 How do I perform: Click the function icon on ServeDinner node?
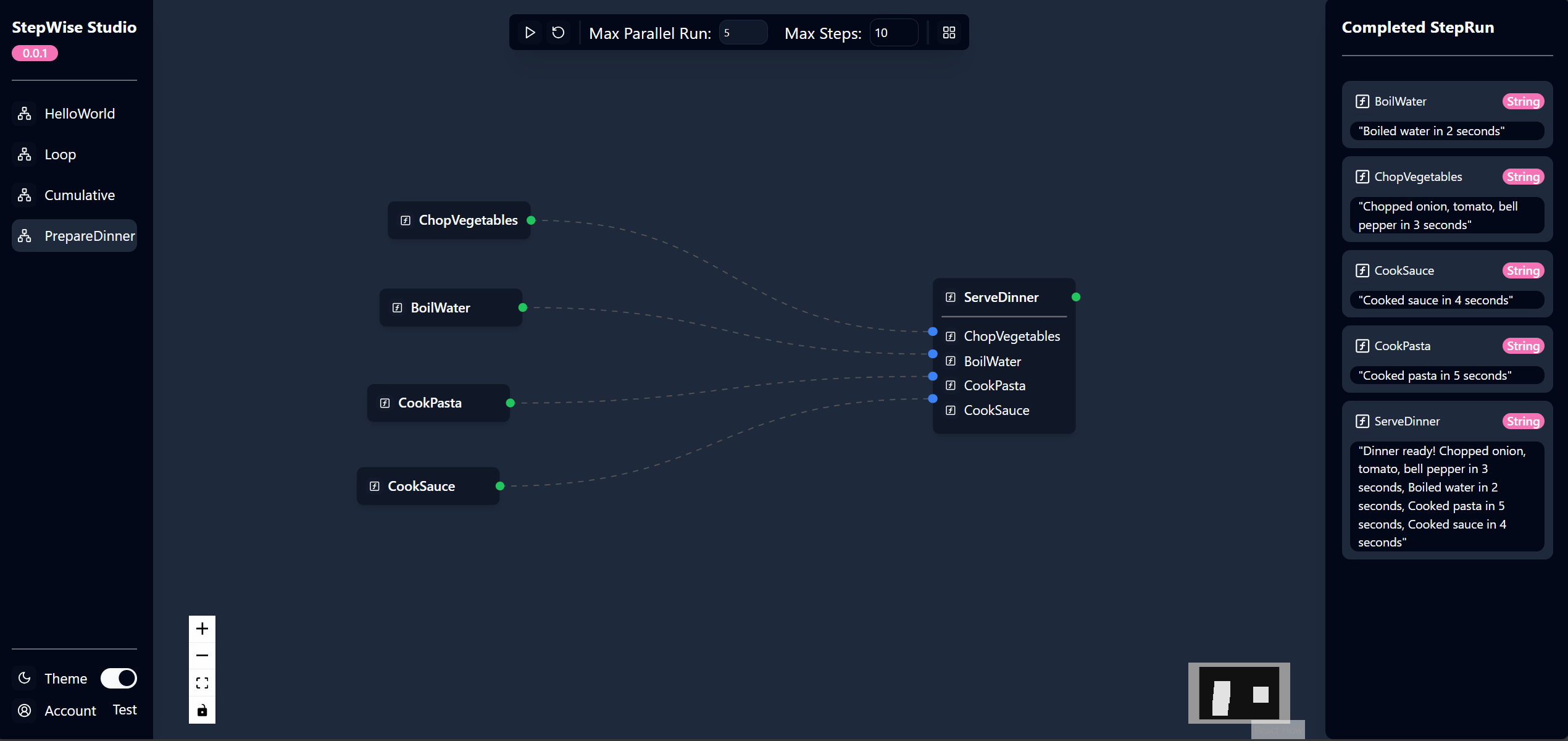point(951,297)
